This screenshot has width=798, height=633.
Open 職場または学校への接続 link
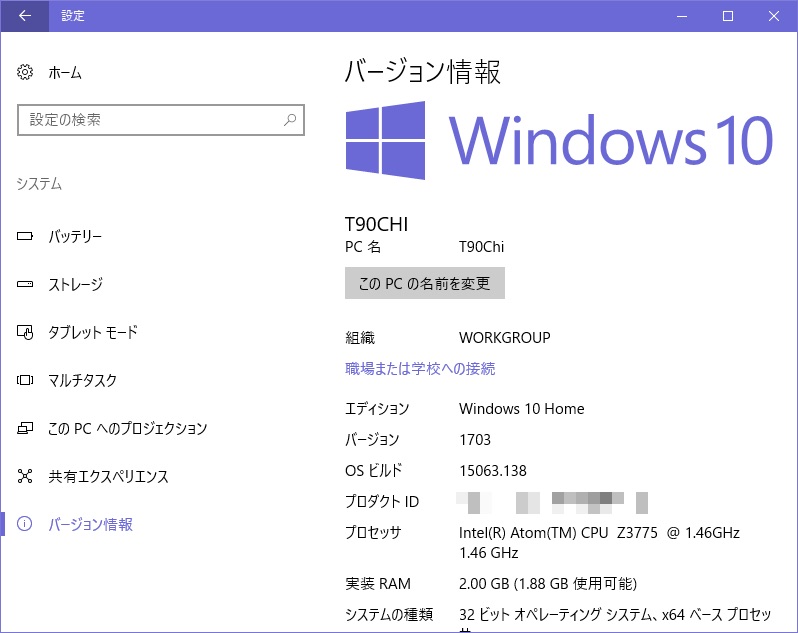click(420, 368)
